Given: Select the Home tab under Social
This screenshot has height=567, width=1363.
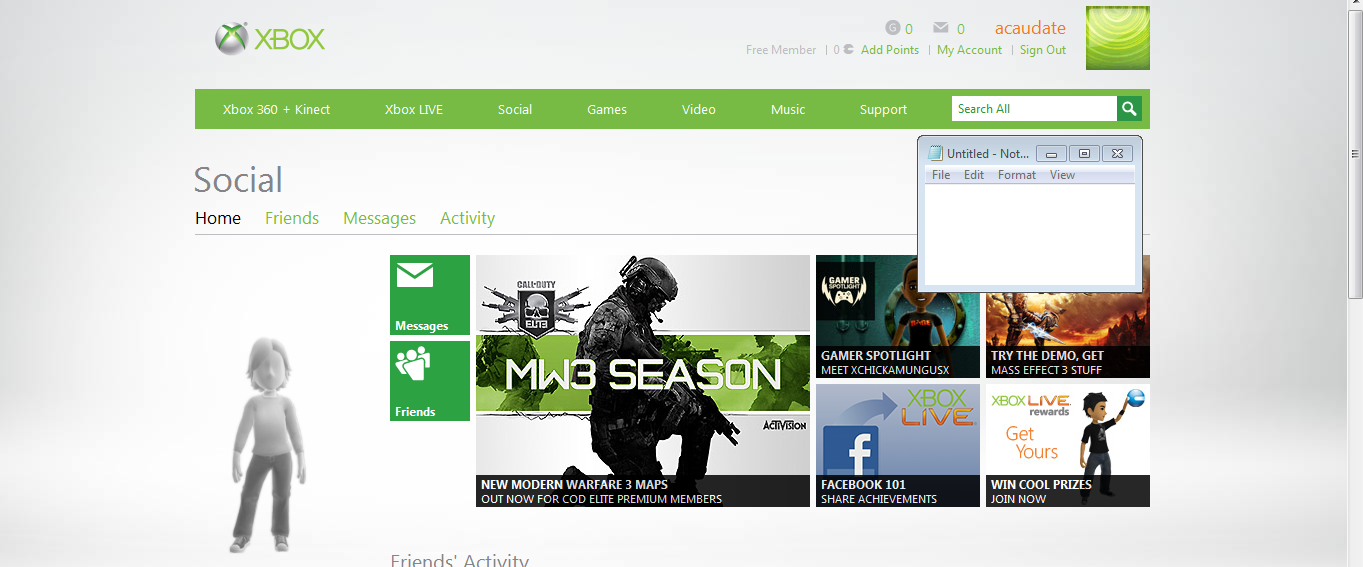Looking at the screenshot, I should click(218, 218).
